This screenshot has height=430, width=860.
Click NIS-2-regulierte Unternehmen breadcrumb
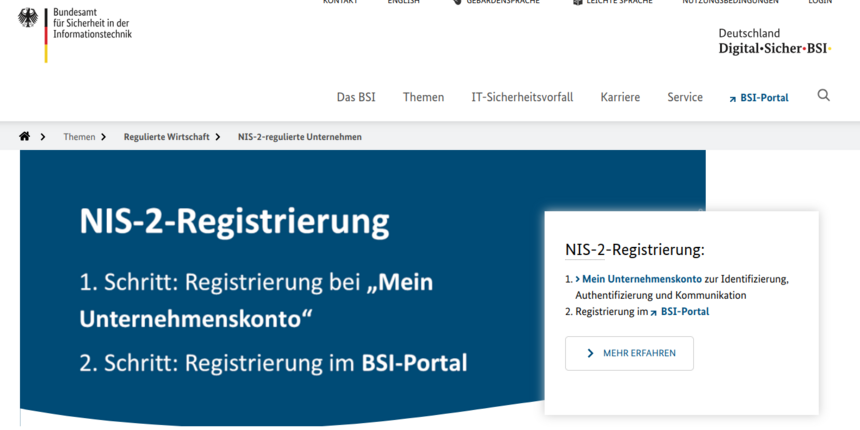(x=299, y=136)
